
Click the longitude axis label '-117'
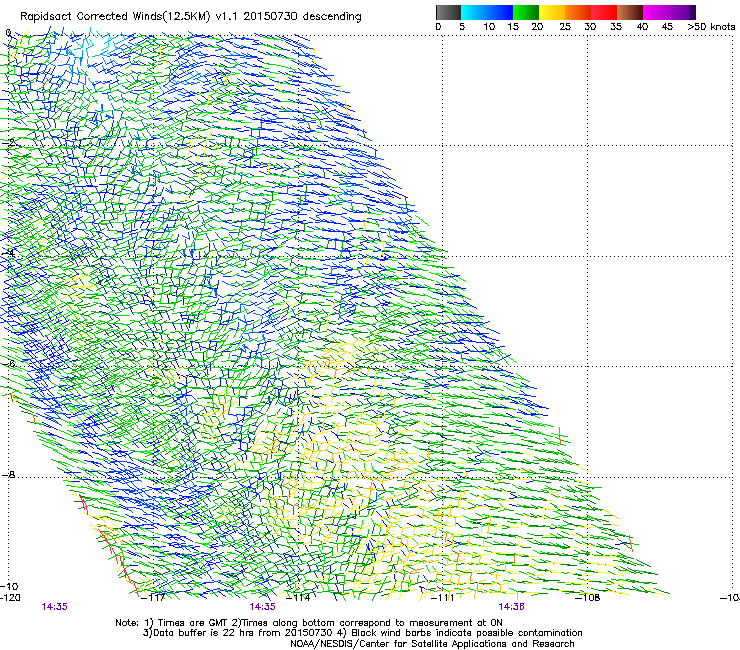[x=153, y=598]
